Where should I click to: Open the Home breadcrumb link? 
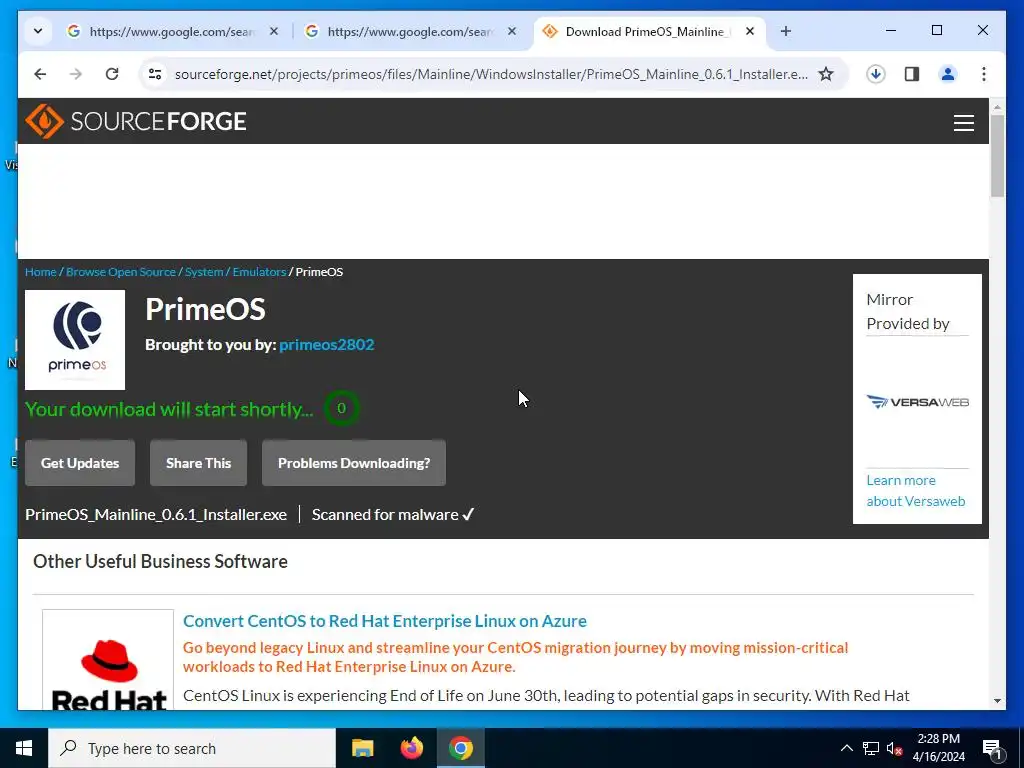click(x=40, y=272)
